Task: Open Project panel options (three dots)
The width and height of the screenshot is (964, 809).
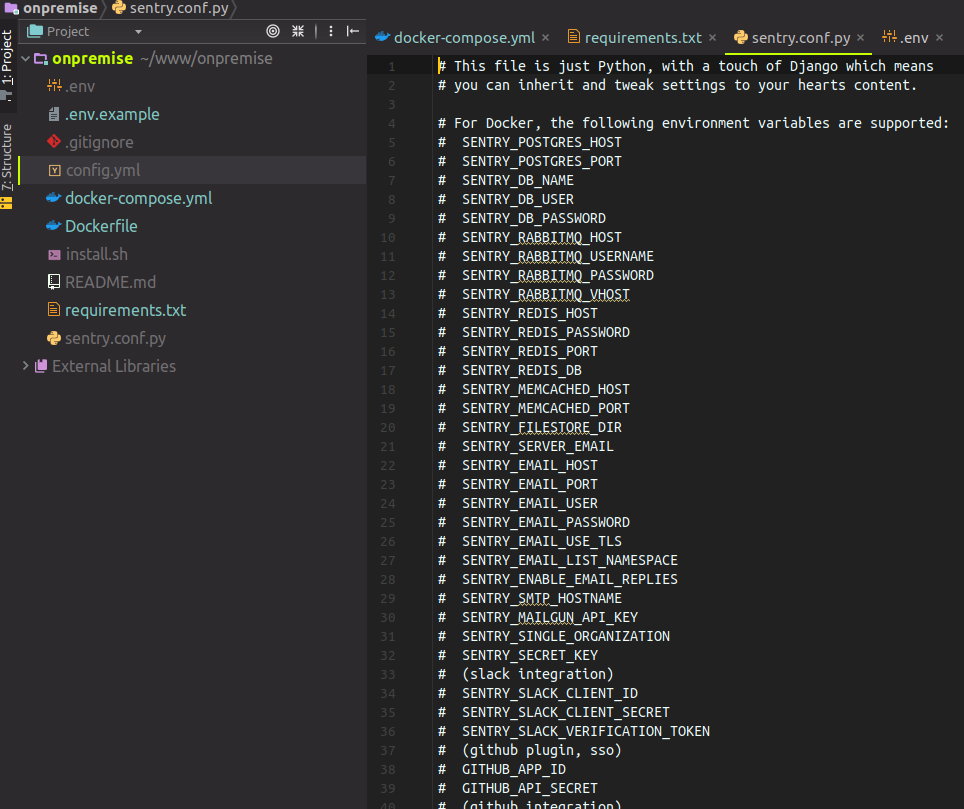Action: [331, 31]
